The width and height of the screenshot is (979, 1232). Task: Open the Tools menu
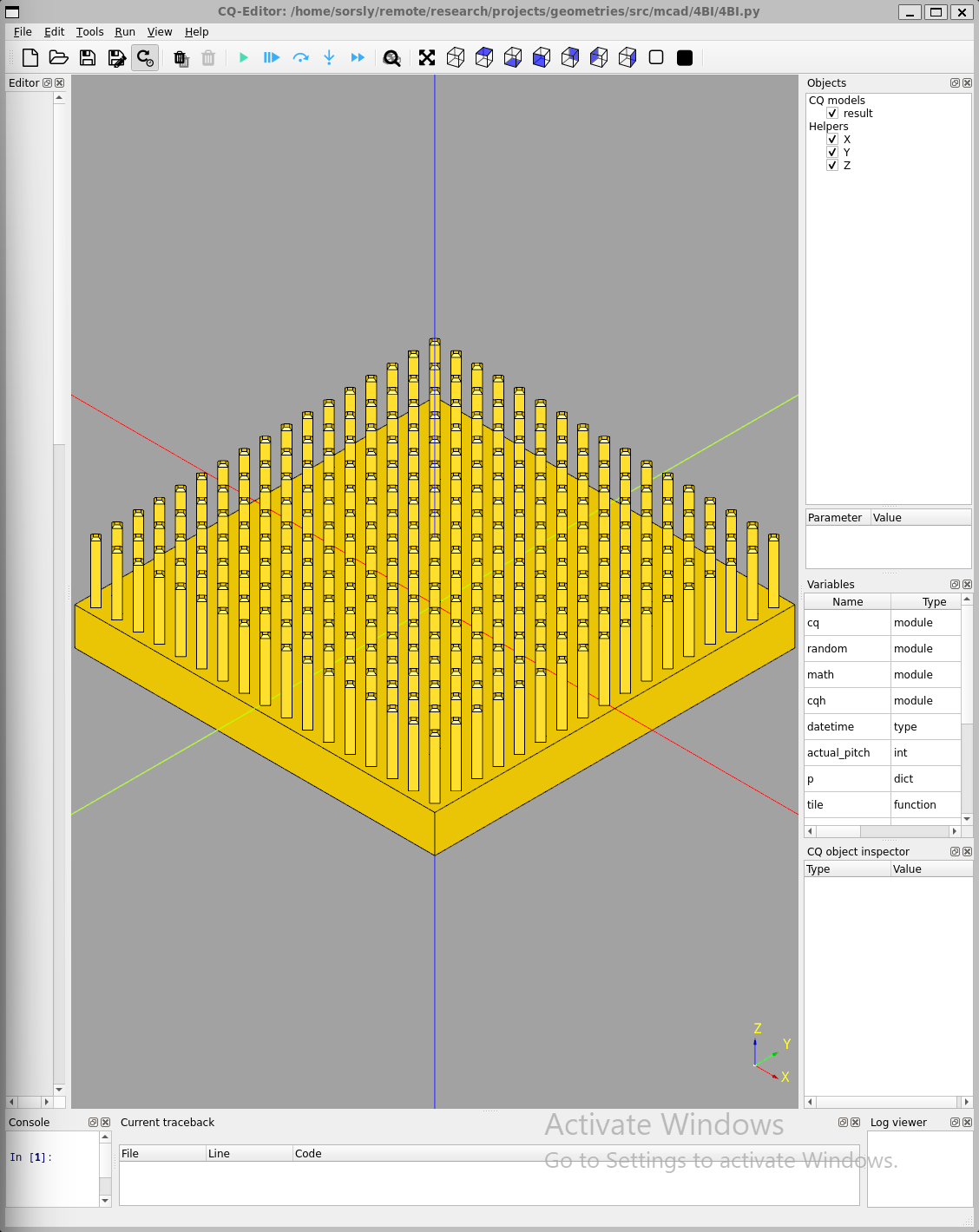[89, 32]
